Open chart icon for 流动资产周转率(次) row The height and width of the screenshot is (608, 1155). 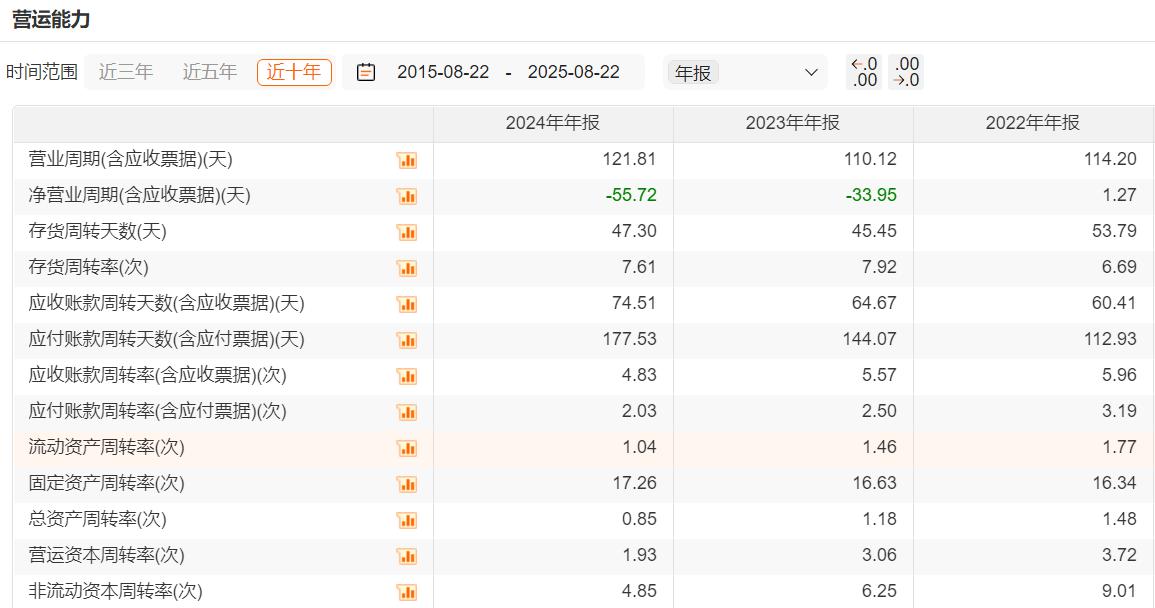407,448
